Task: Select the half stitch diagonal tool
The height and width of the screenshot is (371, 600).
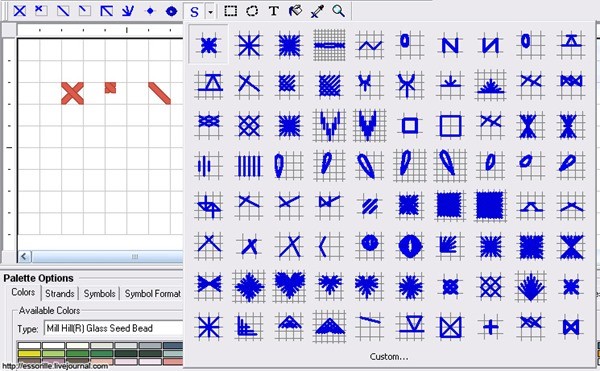Action: pos(63,11)
